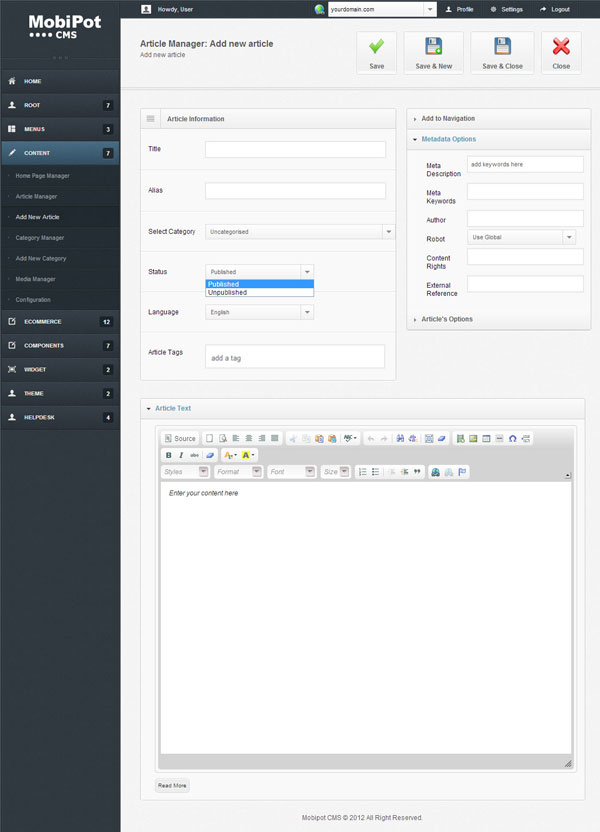The width and height of the screenshot is (600, 832).
Task: Open the text color picker
Action: click(230, 455)
